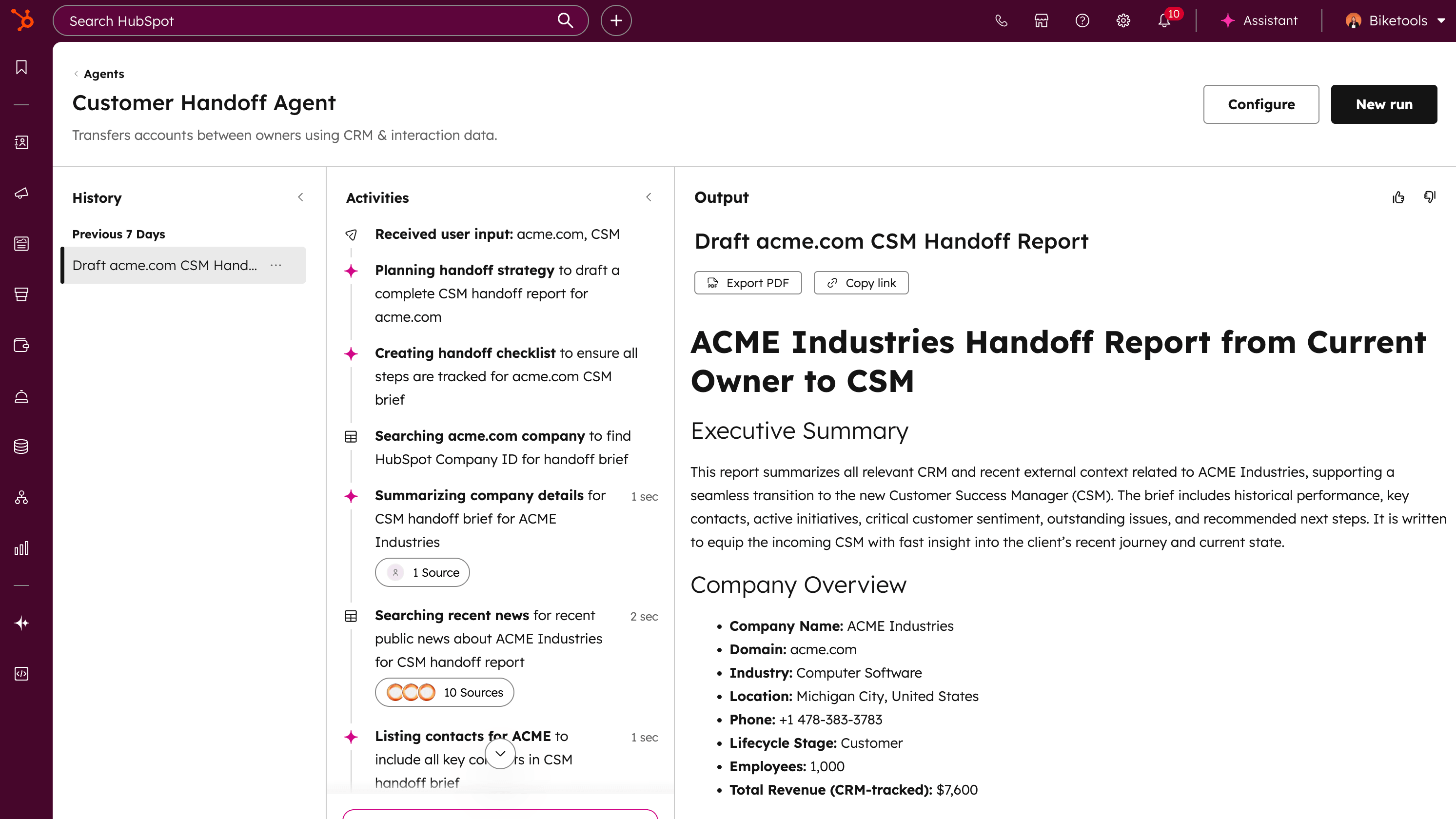
Task: Open the Data Management database icon
Action: (x=21, y=447)
